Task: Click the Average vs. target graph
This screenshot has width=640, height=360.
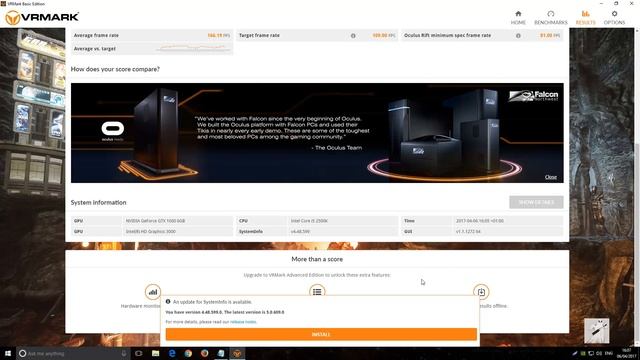Action: tap(193, 48)
